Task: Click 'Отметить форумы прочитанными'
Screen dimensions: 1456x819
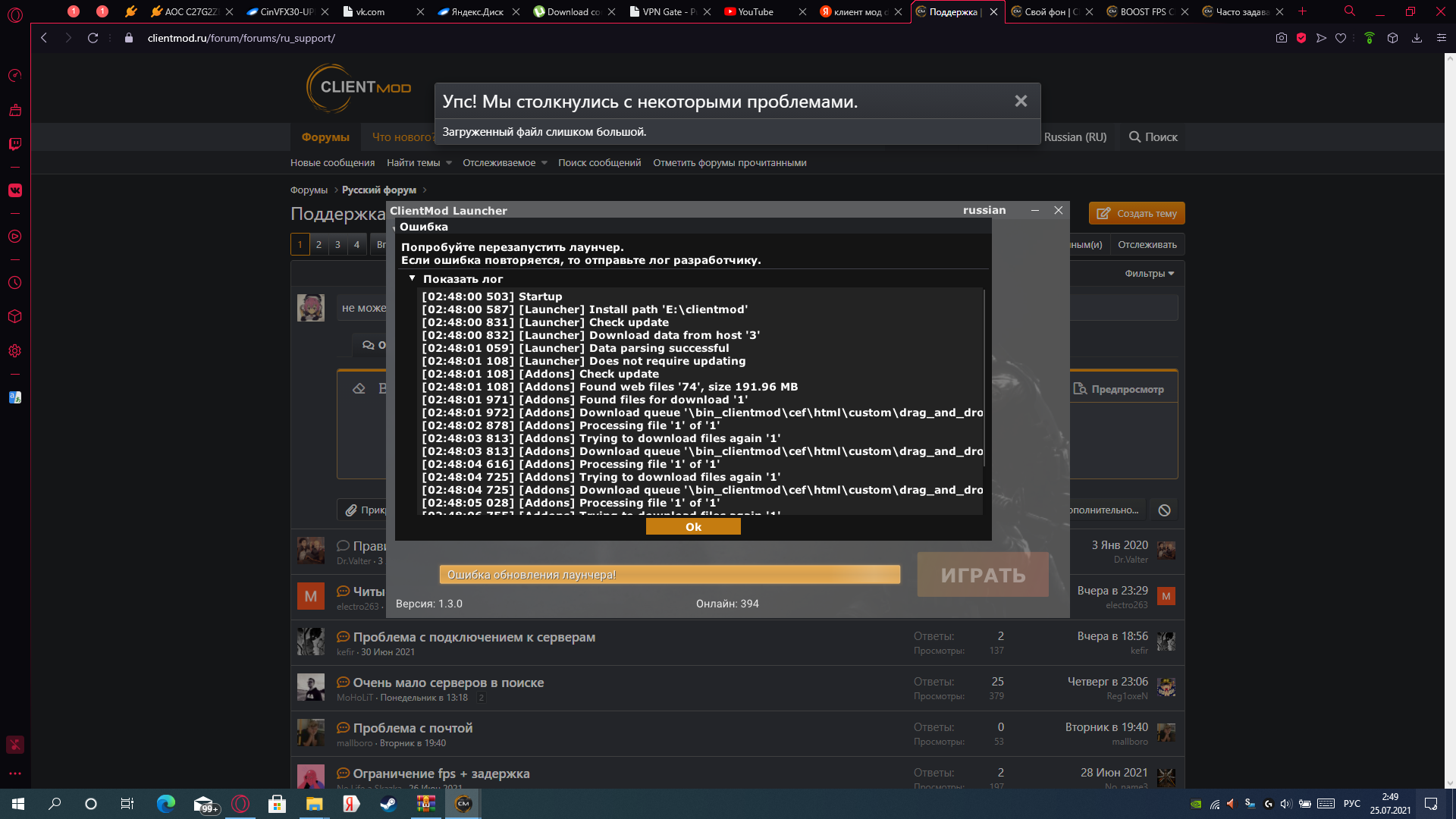Action: tap(730, 163)
